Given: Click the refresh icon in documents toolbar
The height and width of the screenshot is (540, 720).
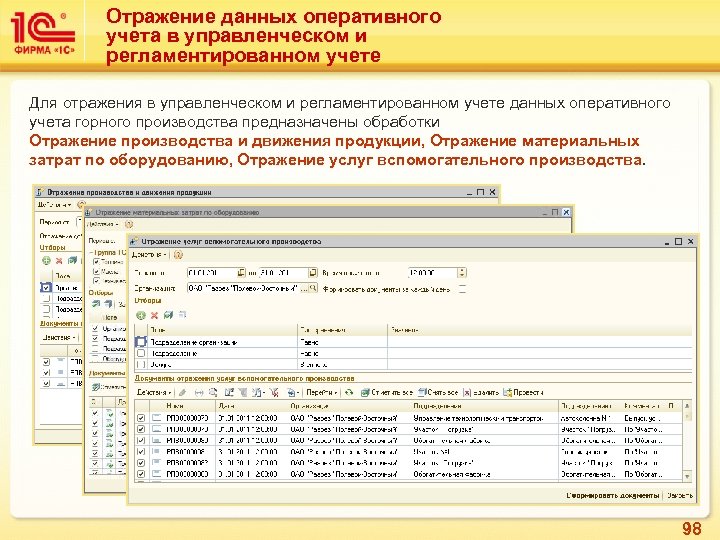Looking at the screenshot, I should pos(349,392).
